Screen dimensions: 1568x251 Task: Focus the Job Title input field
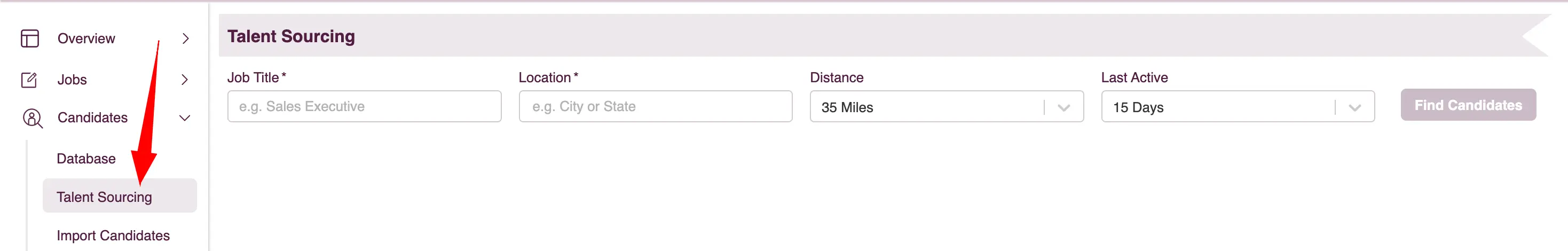pos(364,107)
